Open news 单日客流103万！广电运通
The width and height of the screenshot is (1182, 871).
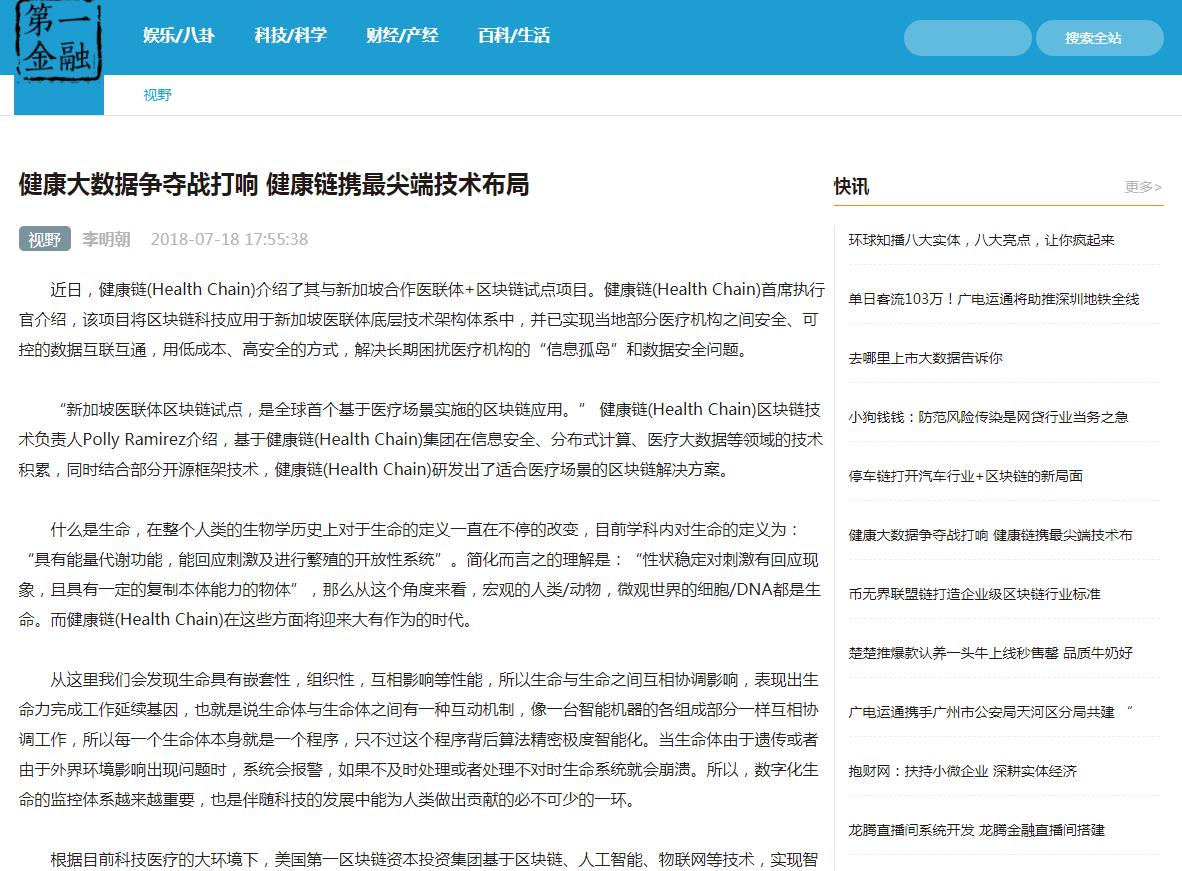(x=994, y=299)
